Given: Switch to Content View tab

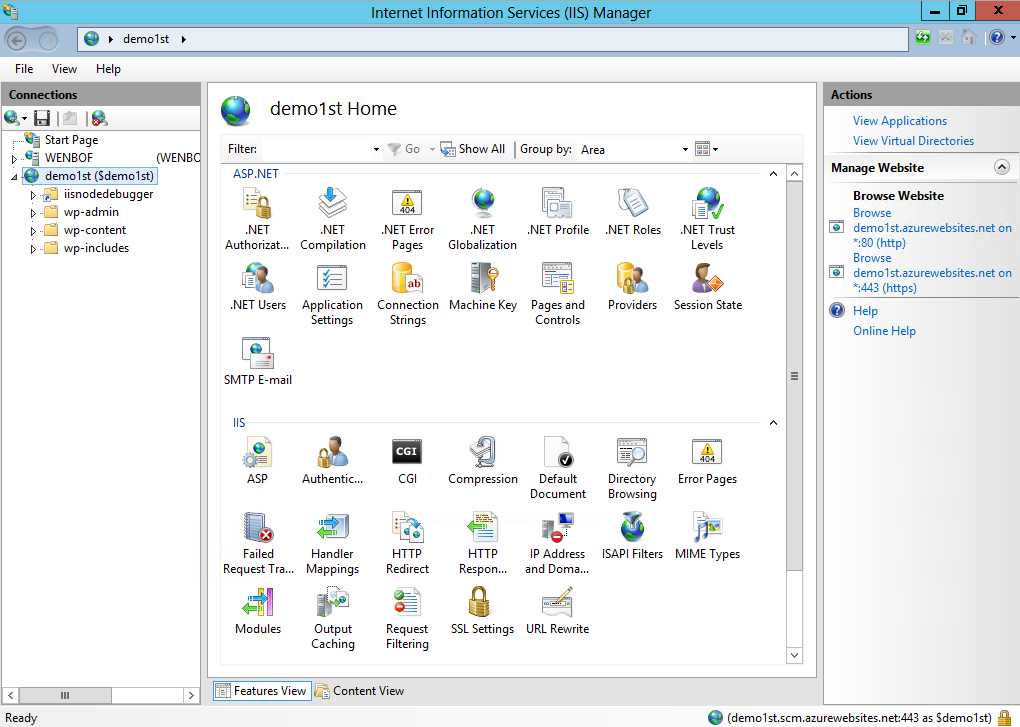Looking at the screenshot, I should point(360,691).
